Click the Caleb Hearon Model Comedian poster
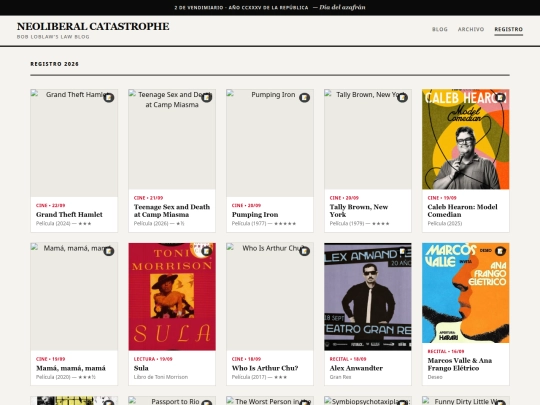 click(x=466, y=139)
